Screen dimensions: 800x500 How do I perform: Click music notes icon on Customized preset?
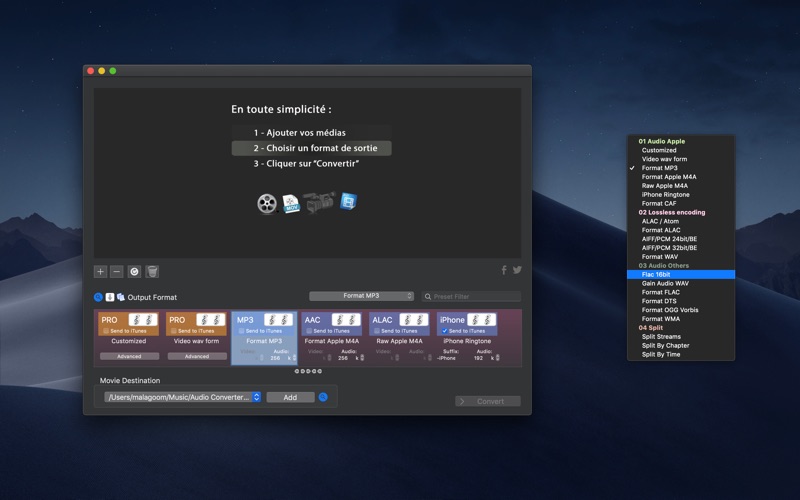tap(143, 320)
